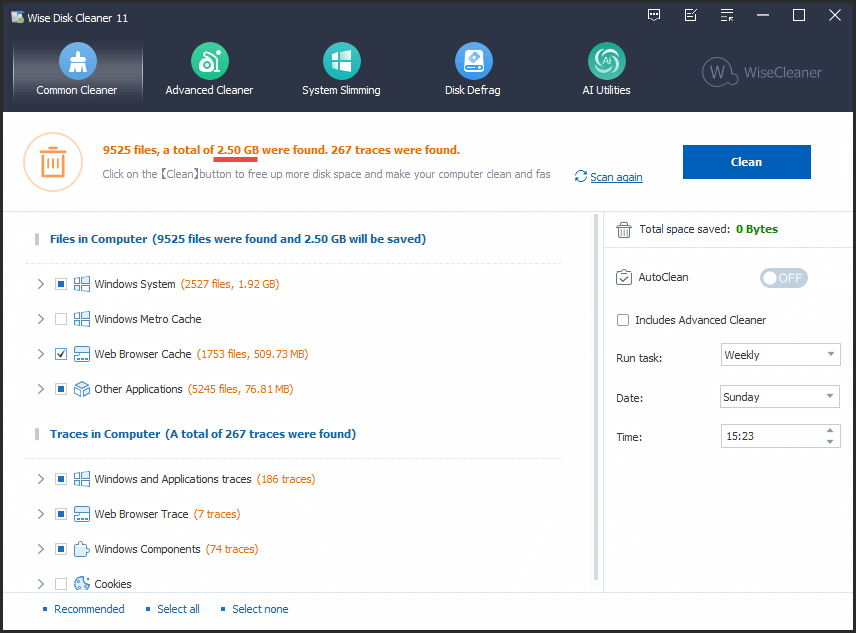Image resolution: width=856 pixels, height=633 pixels.
Task: Toggle the Other Applications checkbox
Action: 61,389
